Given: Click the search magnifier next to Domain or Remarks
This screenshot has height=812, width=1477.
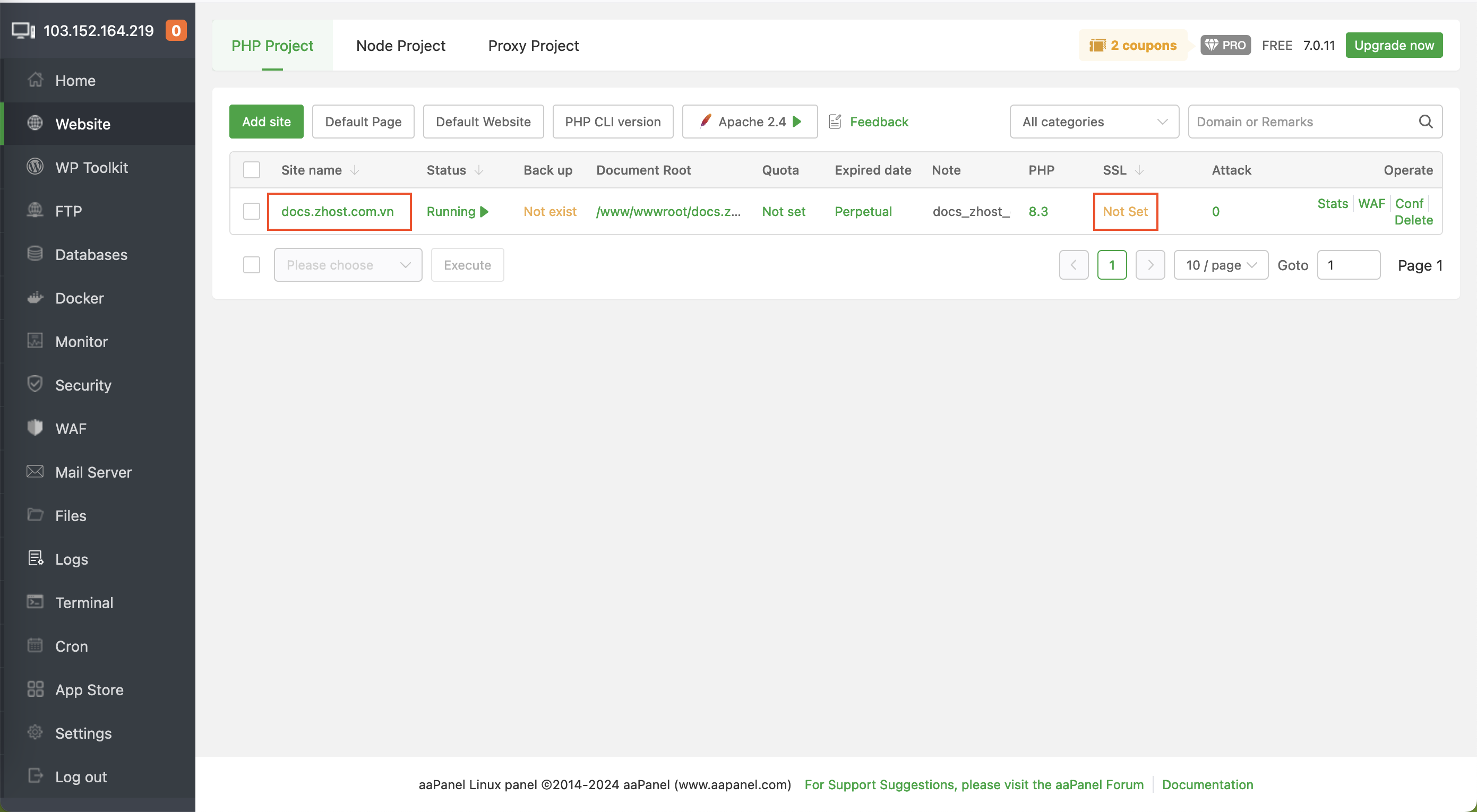Looking at the screenshot, I should [1426, 122].
